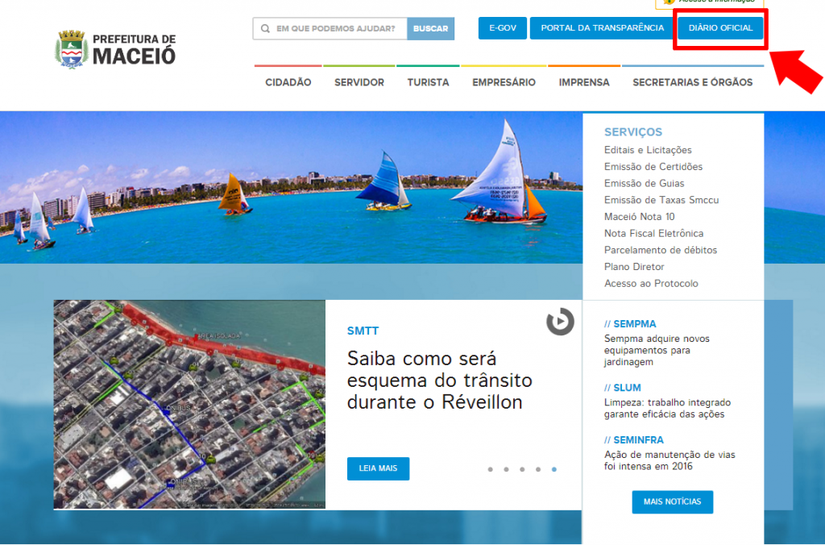Click the BUSCAR button
The height and width of the screenshot is (545, 825).
tap(430, 28)
